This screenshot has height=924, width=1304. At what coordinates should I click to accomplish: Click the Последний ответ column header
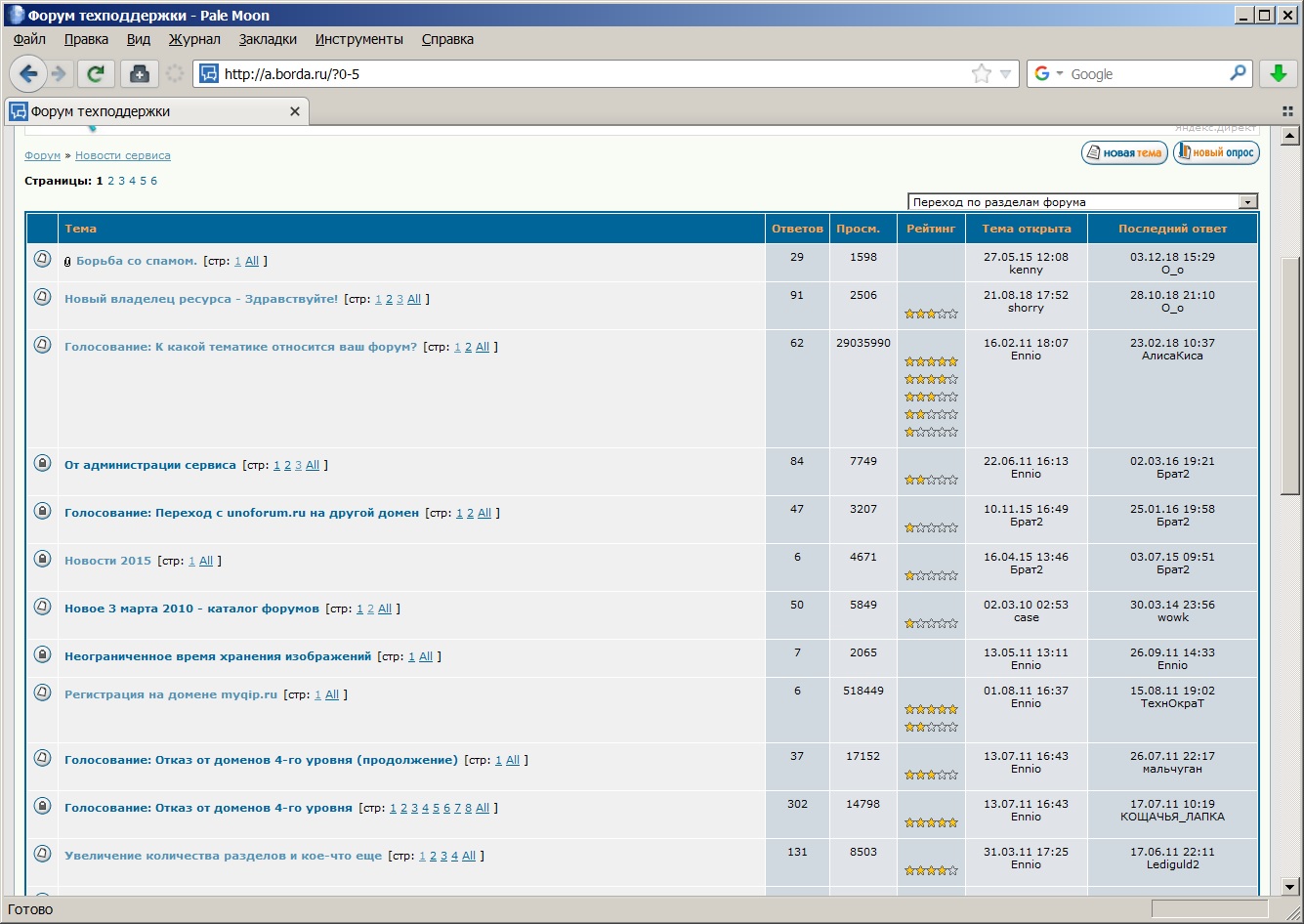1172,229
